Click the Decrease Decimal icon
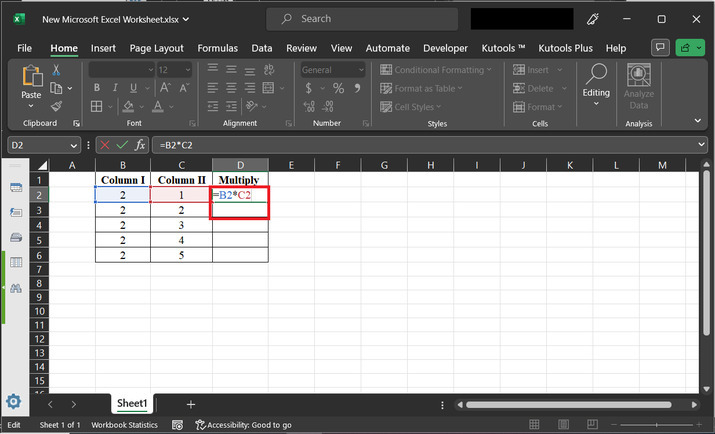The image size is (715, 434). pos(328,107)
